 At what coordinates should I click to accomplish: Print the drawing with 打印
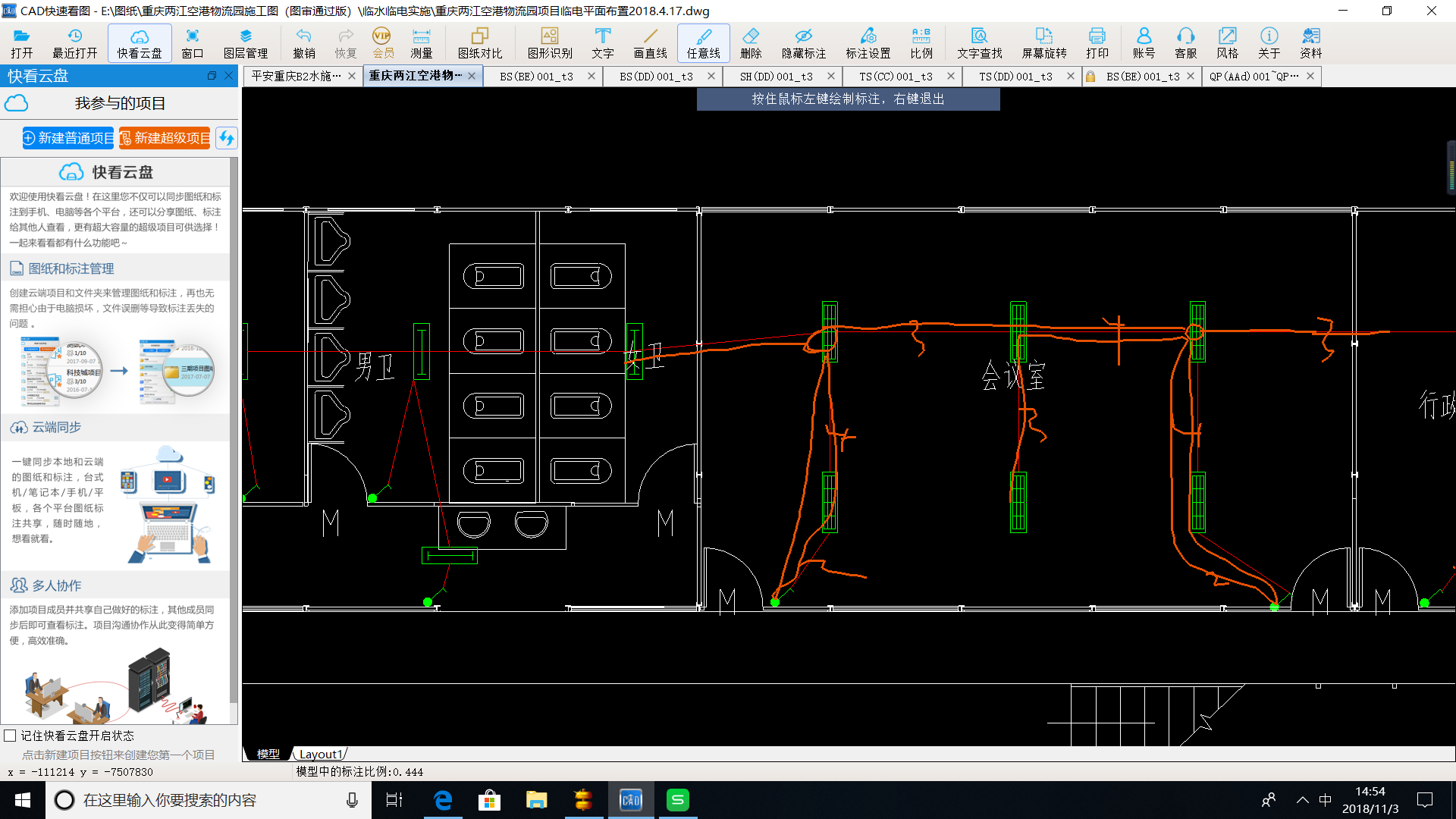pos(1097,43)
